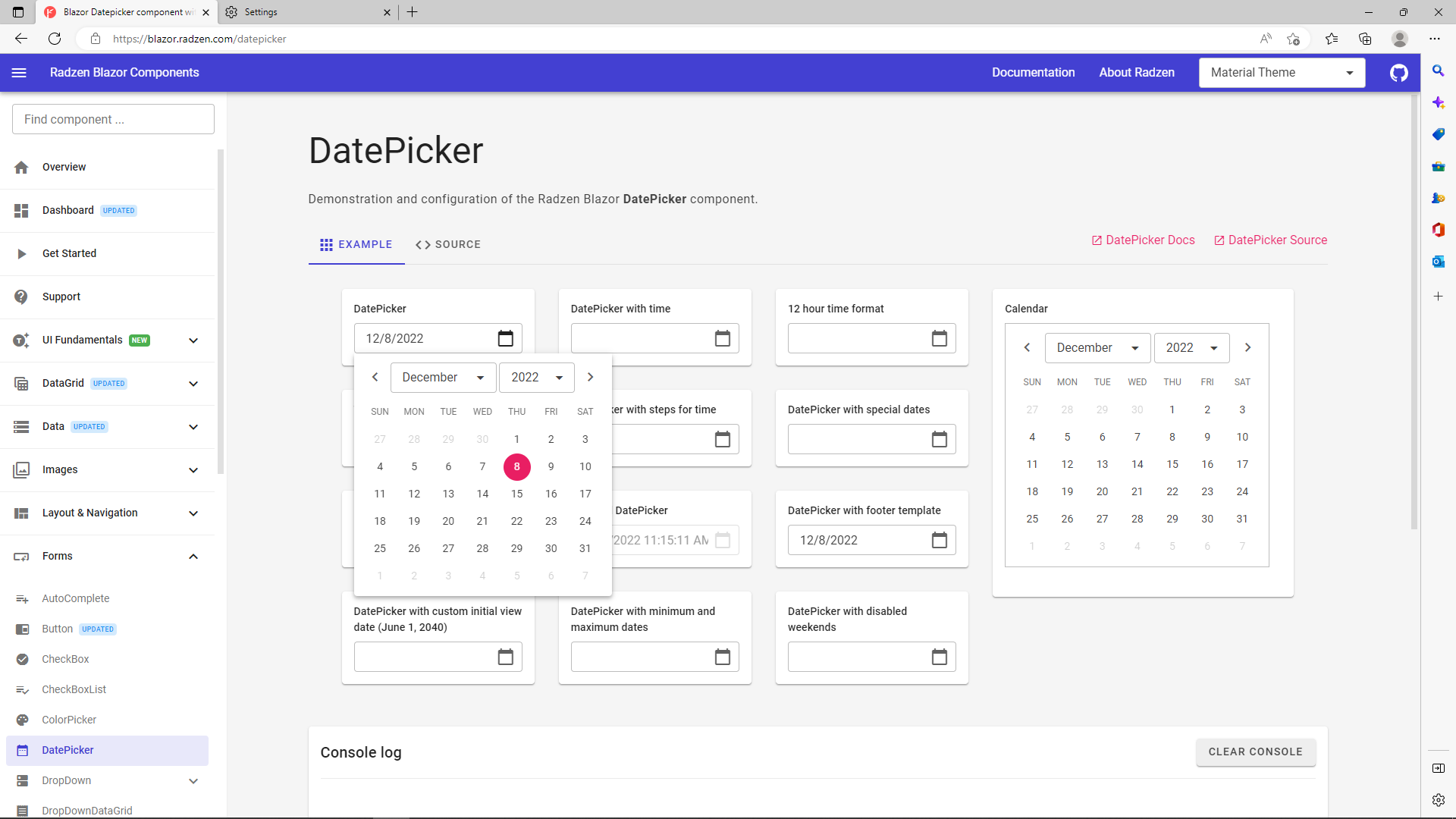Open the browser Collections icon

[1365, 39]
